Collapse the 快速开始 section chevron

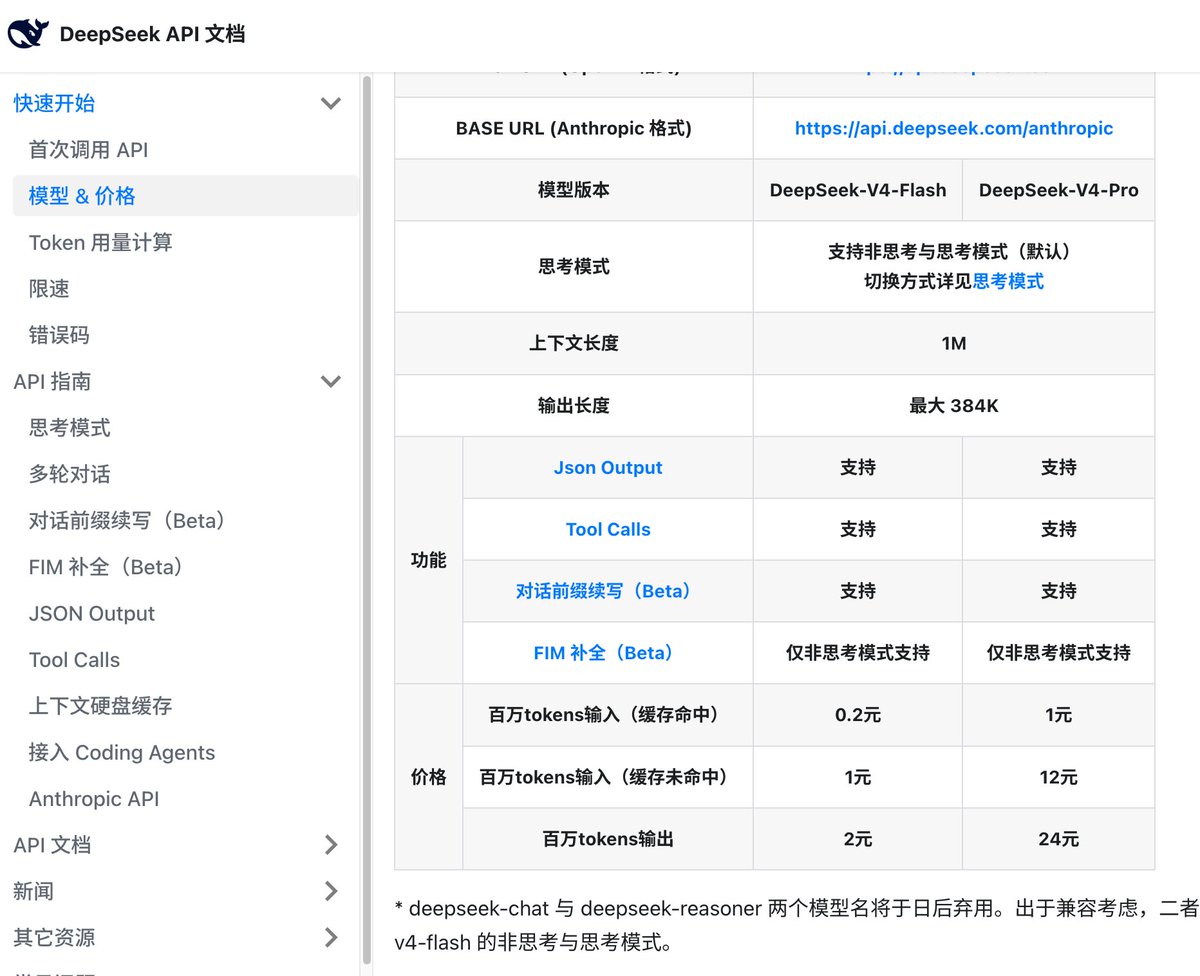pos(330,103)
